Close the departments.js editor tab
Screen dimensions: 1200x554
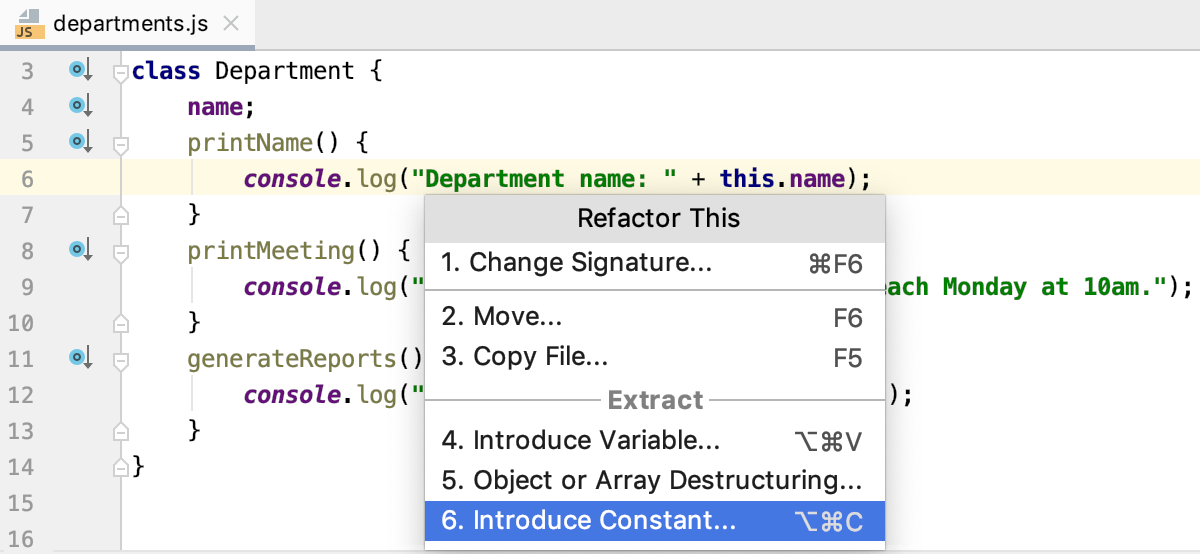(230, 25)
